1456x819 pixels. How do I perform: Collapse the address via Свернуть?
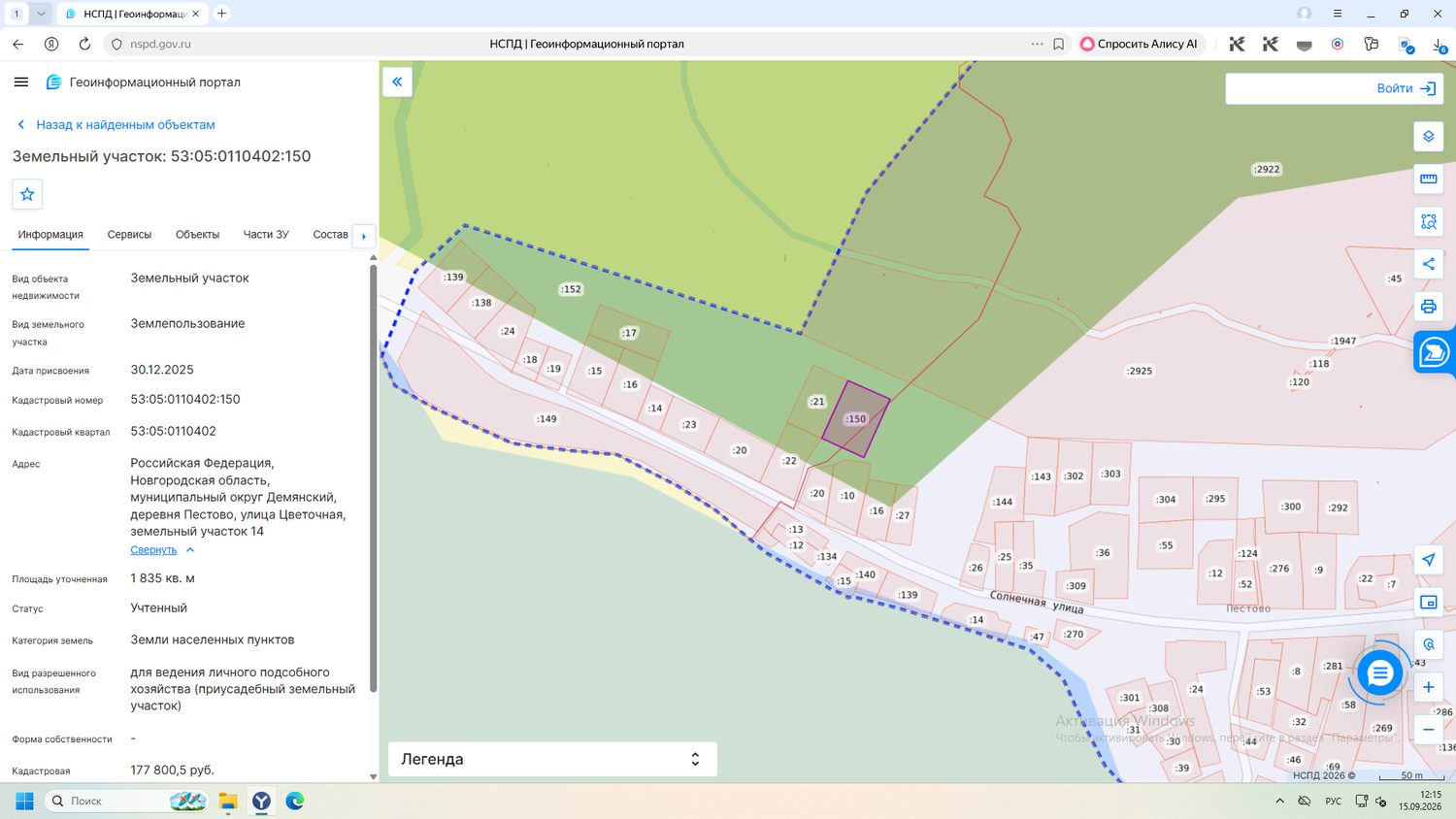(x=153, y=550)
